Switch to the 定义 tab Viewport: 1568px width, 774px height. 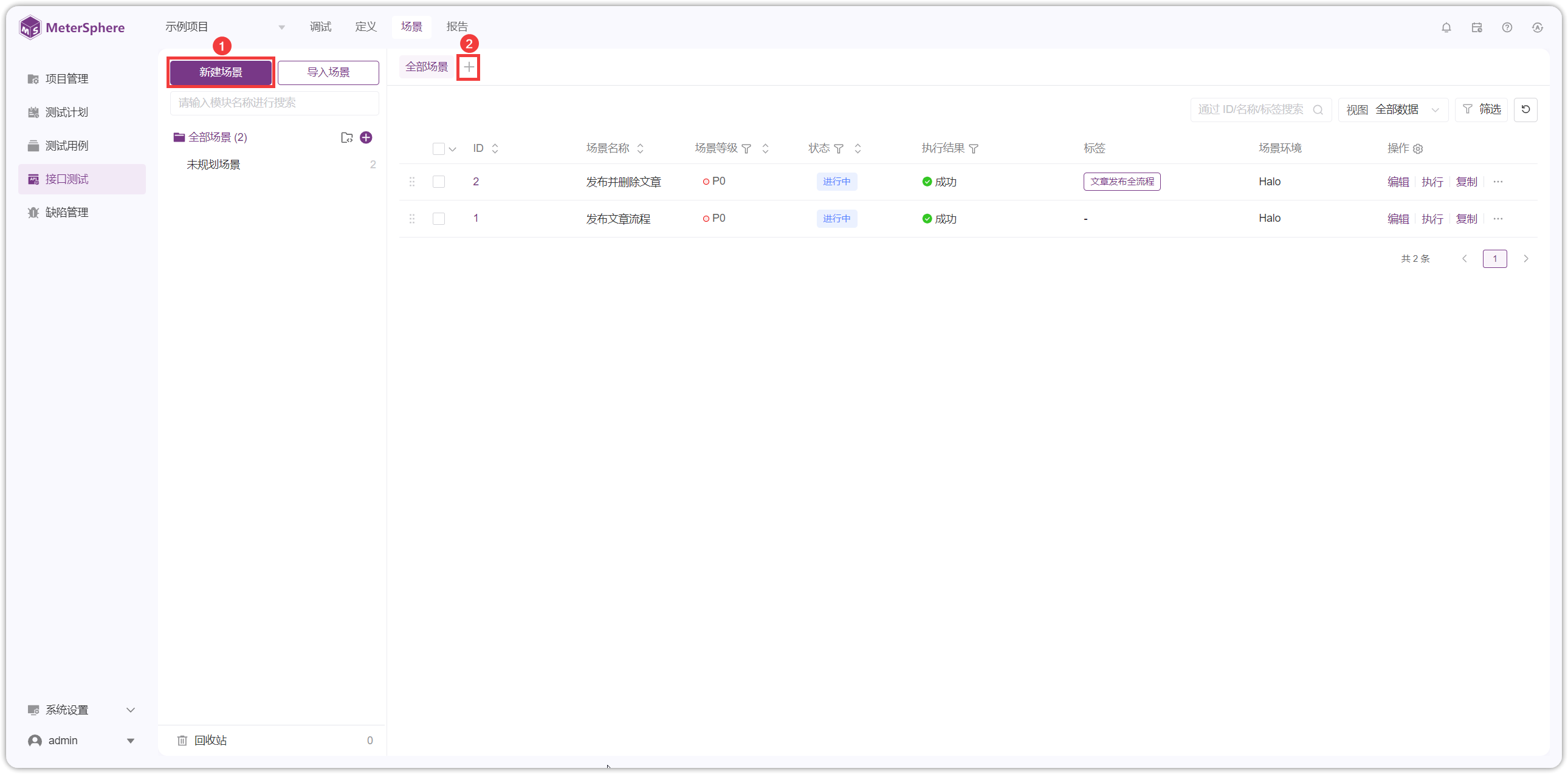point(366,27)
